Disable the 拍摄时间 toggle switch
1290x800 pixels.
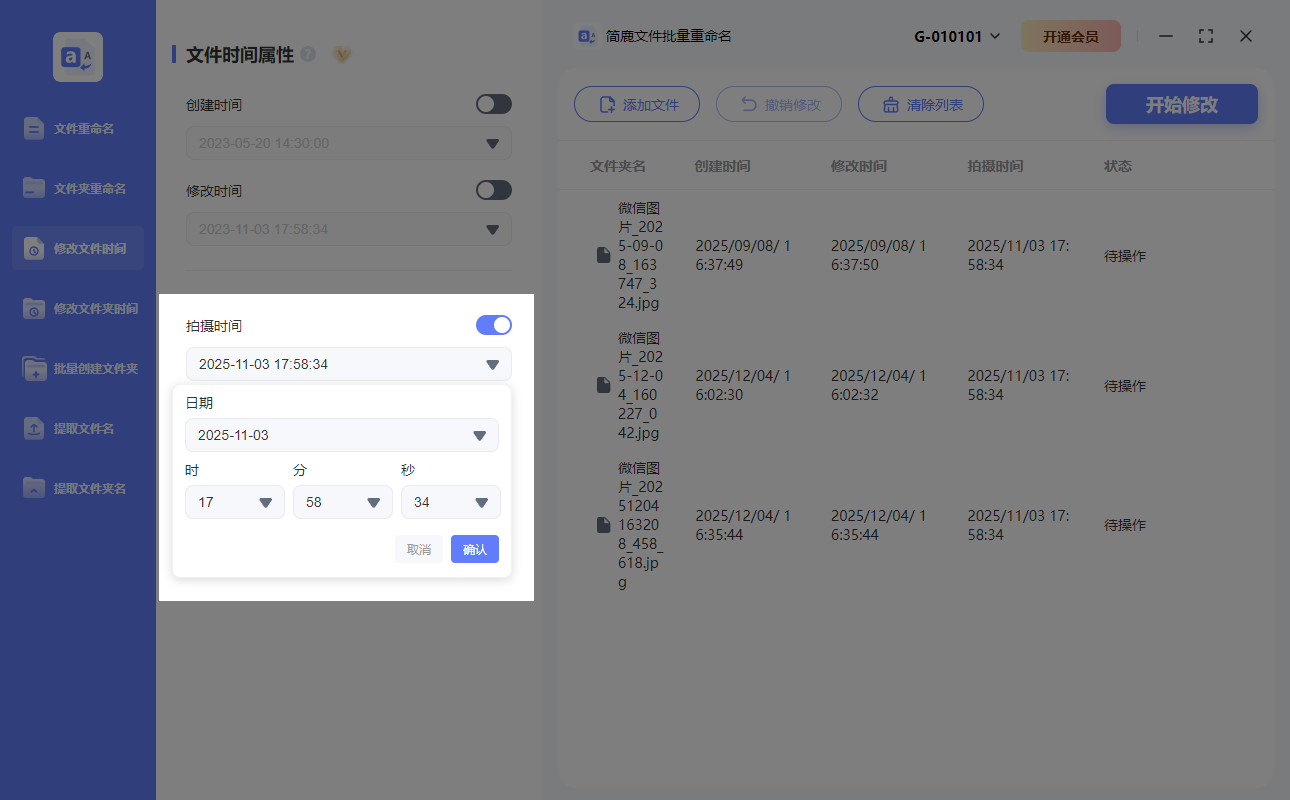click(494, 325)
